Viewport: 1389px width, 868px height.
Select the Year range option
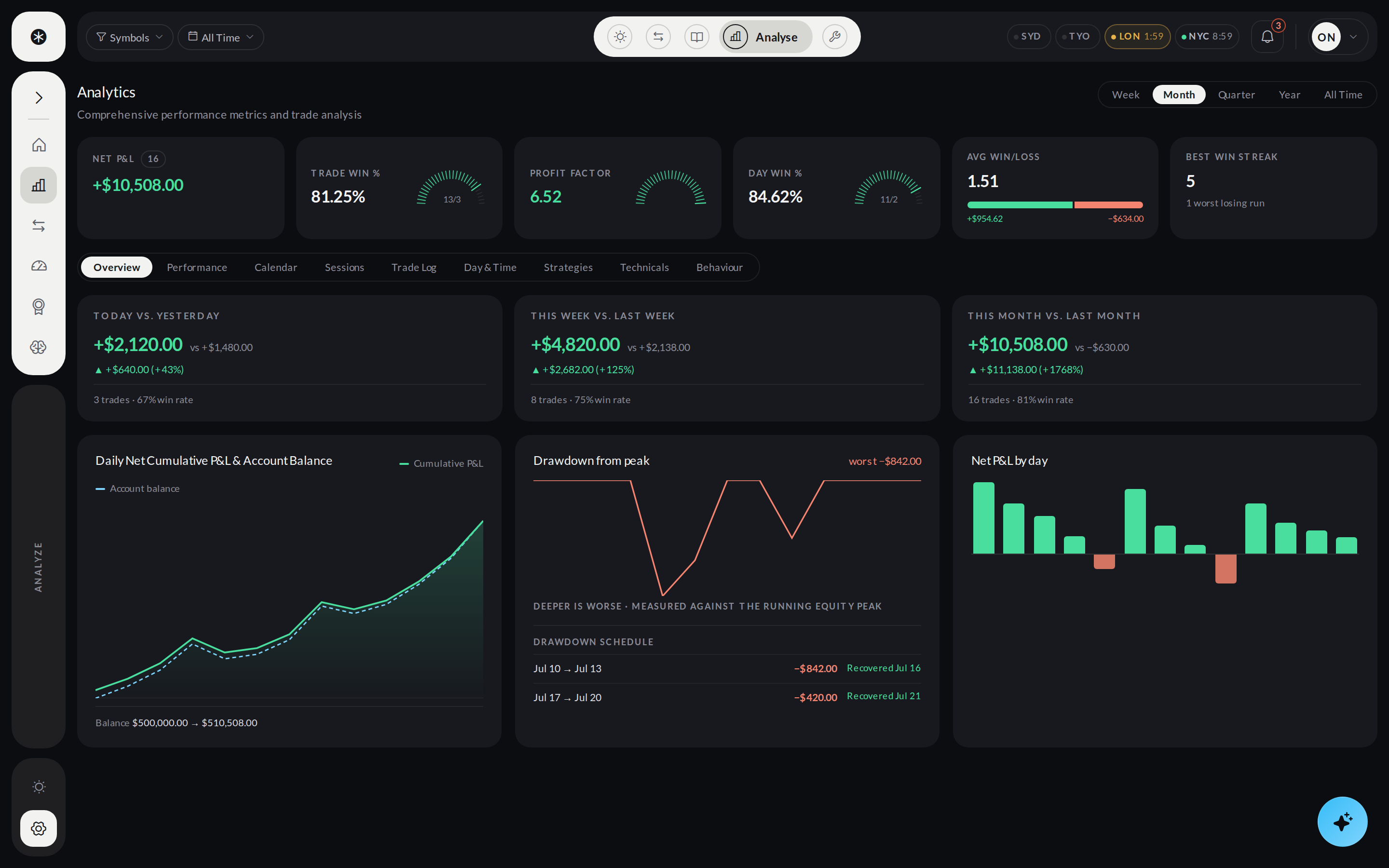(x=1289, y=95)
